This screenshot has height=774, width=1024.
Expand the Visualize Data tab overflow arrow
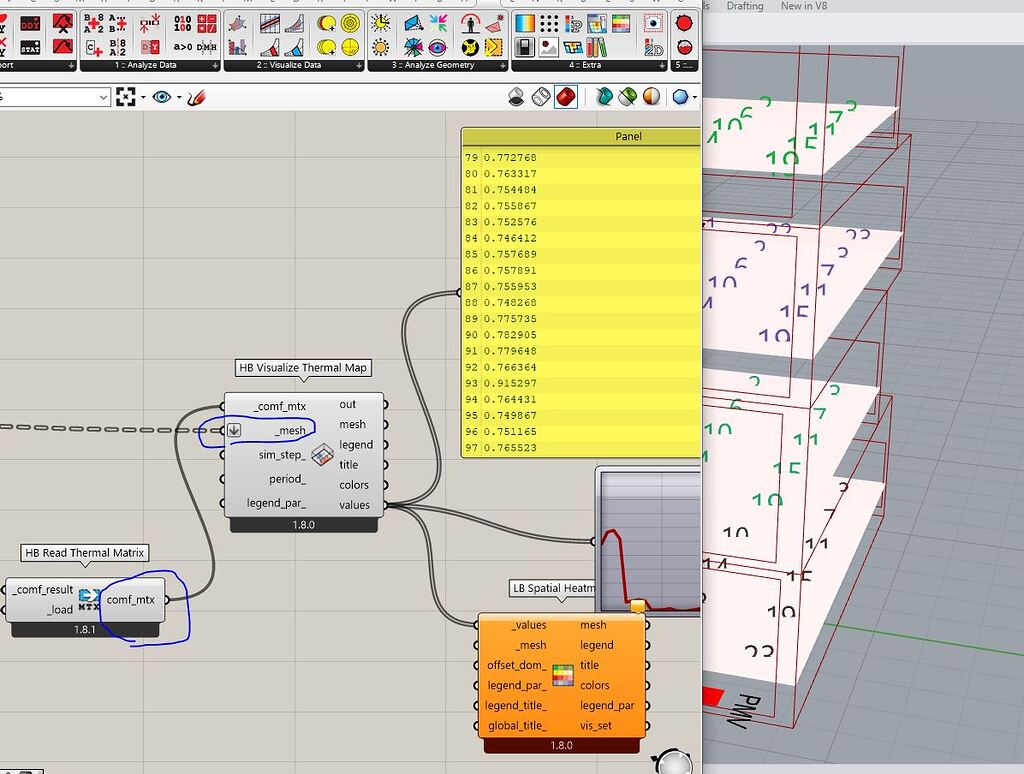tap(358, 65)
